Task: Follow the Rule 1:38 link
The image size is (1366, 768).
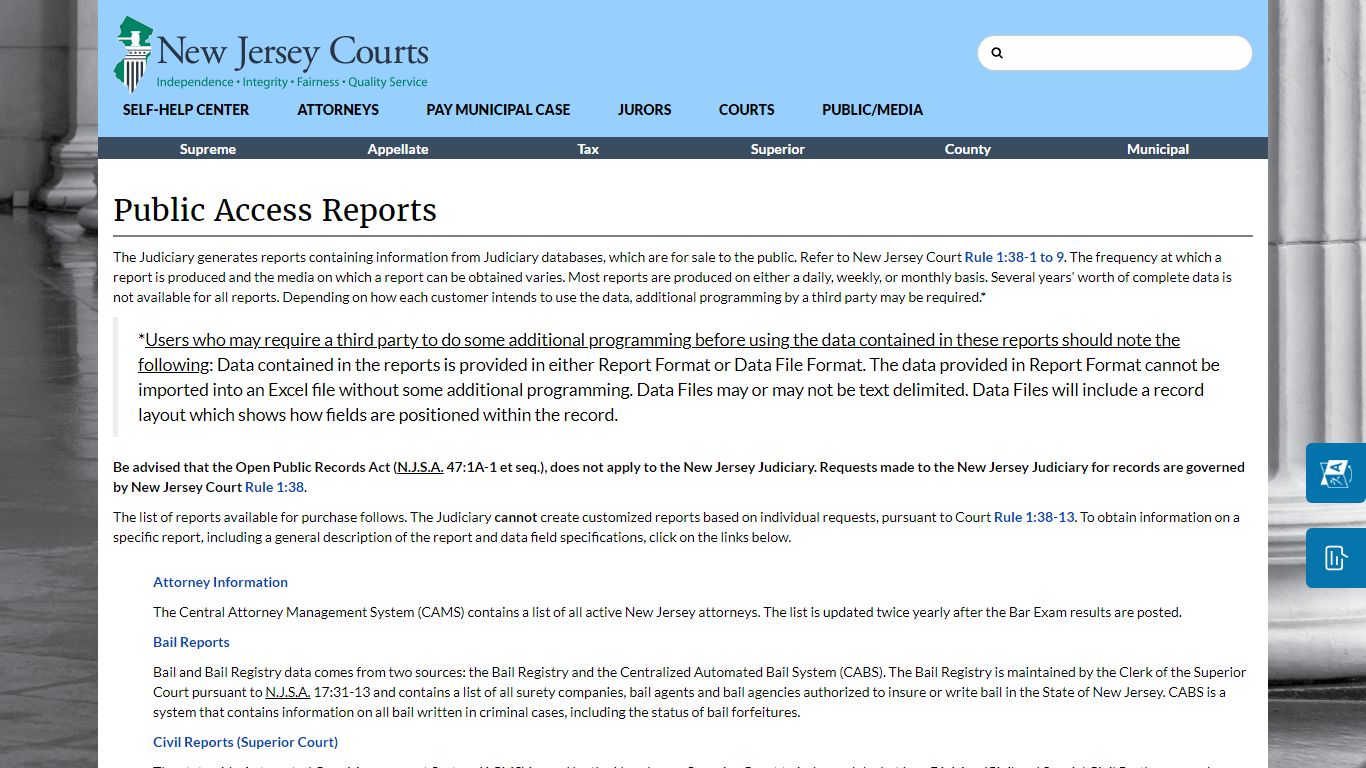Action: point(275,487)
